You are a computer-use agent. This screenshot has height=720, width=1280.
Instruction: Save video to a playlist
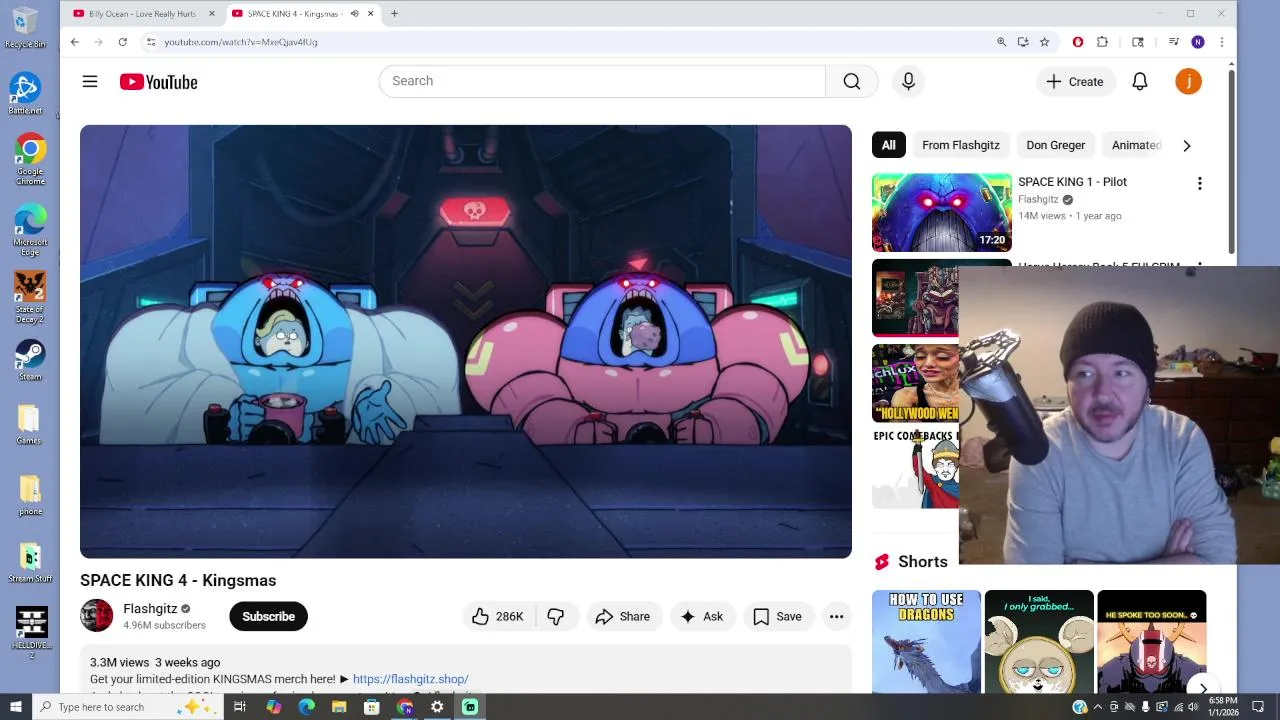coord(778,617)
